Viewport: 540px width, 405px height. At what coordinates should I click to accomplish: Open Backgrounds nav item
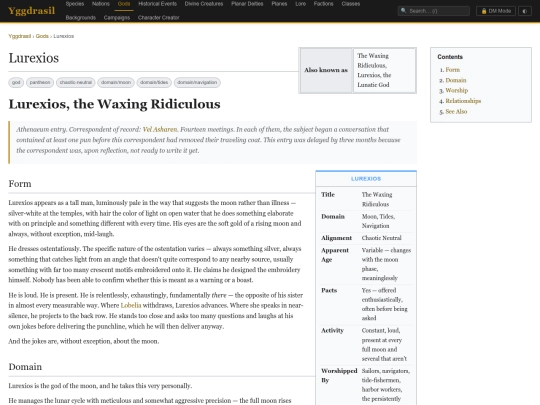coord(81,18)
